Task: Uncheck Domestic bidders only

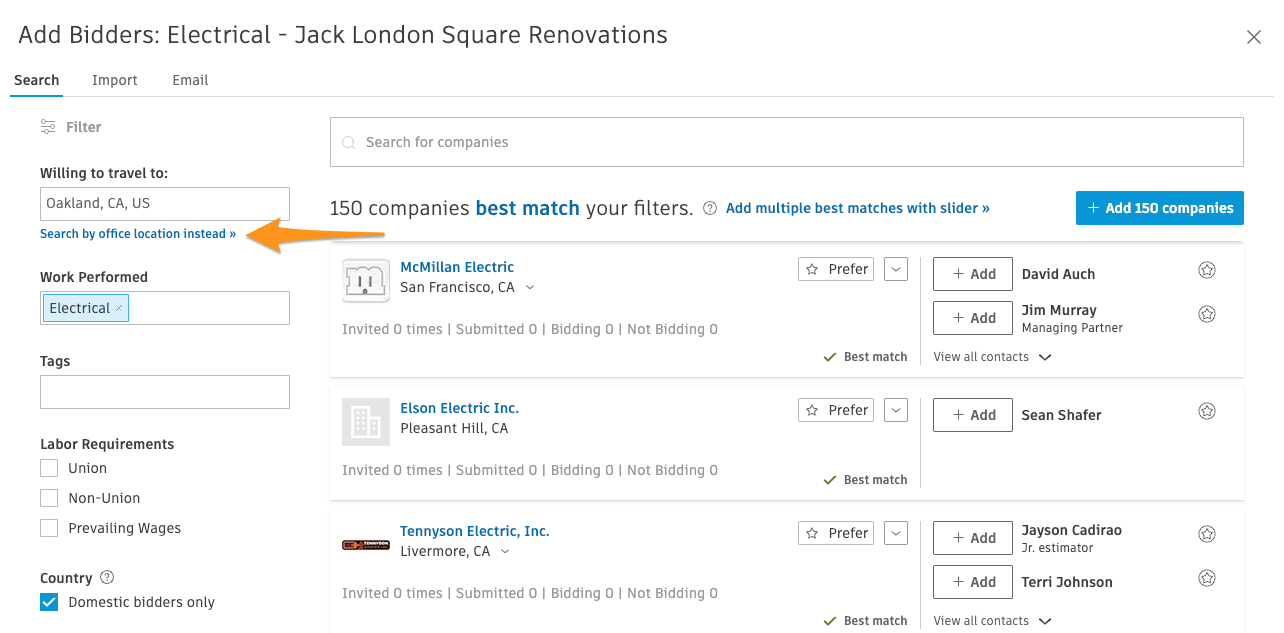Action: coord(48,601)
